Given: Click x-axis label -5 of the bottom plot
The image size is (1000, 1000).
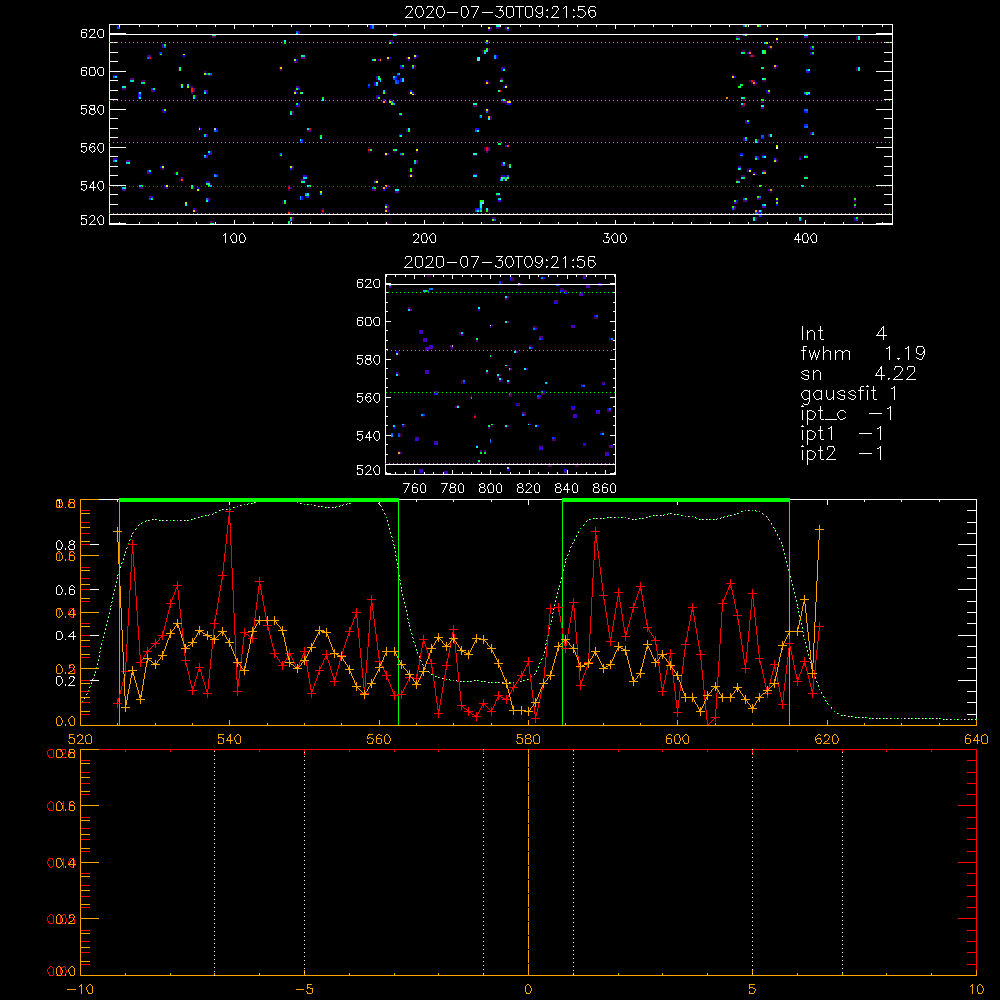Looking at the screenshot, I should [x=304, y=990].
